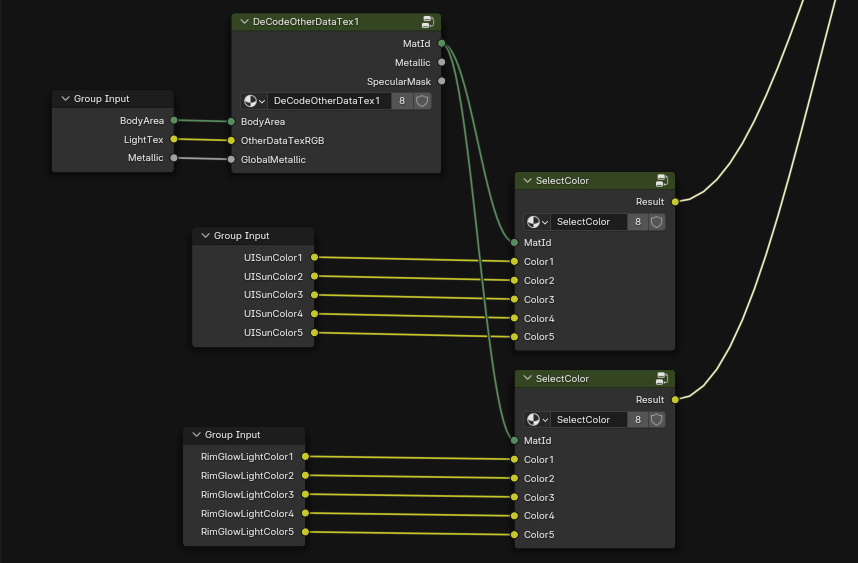
Task: Toggle fake user shield in upper SelectColor node
Action: pyautogui.click(x=657, y=222)
